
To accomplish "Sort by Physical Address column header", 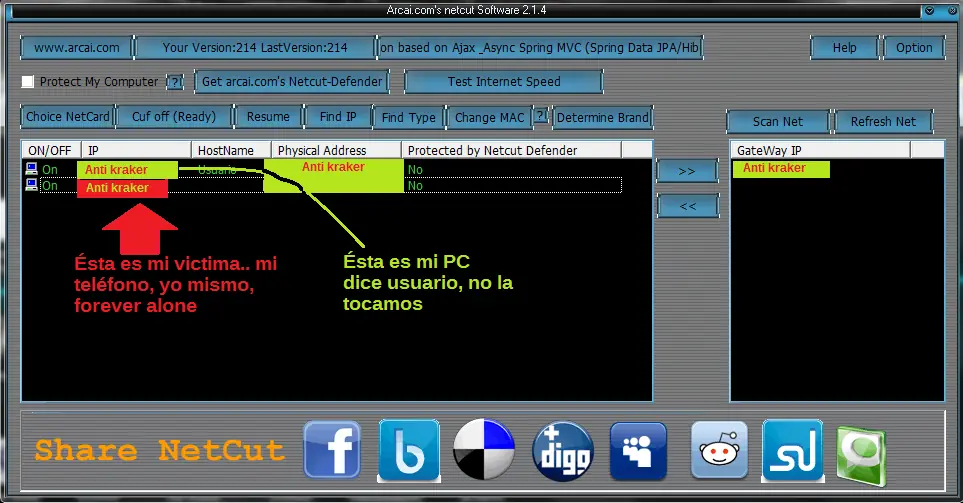I will pyautogui.click(x=336, y=150).
